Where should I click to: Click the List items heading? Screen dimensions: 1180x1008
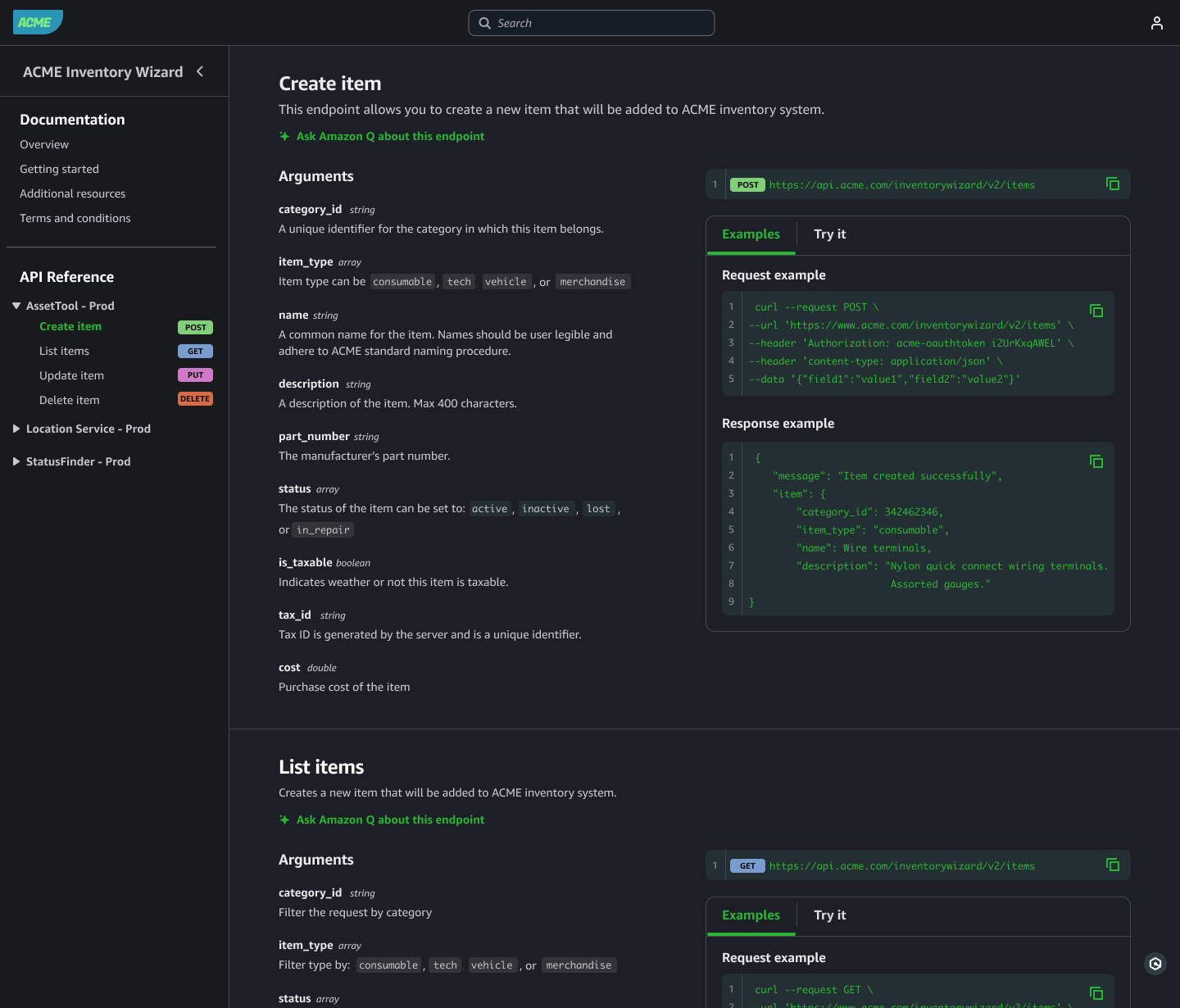(321, 767)
